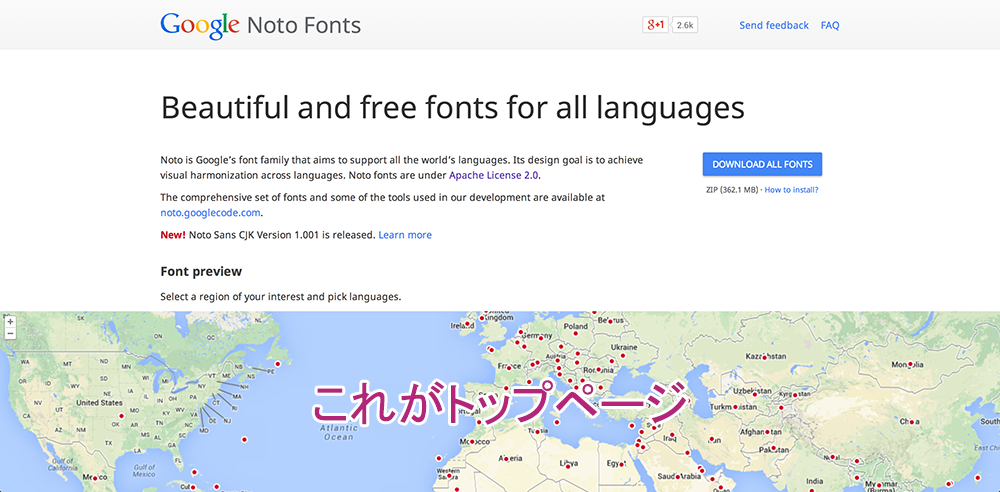The width and height of the screenshot is (1000, 492).
Task: Select the red marker on Turkmenistan
Action: 735,406
